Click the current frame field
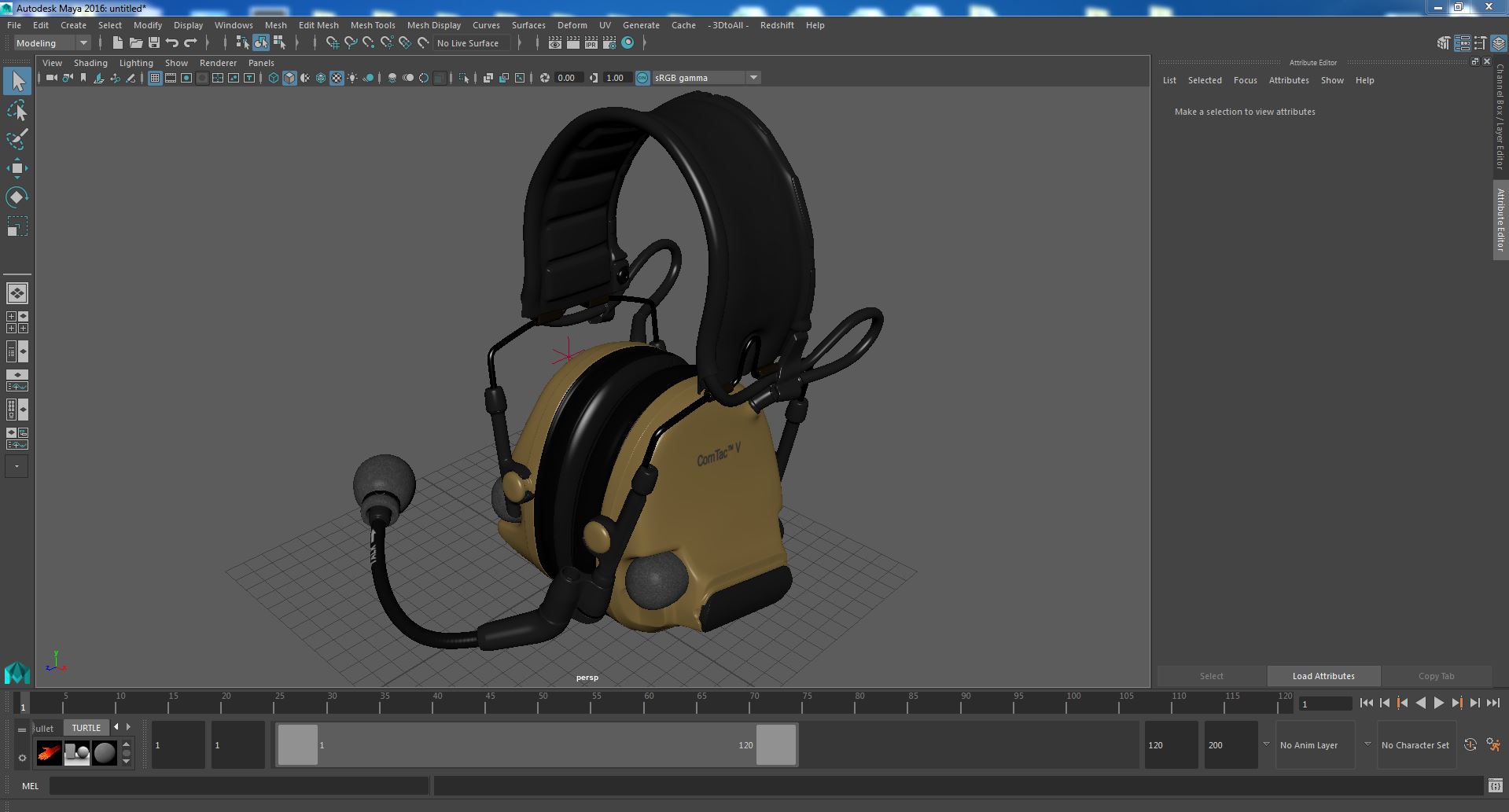1509x812 pixels. [x=1325, y=704]
